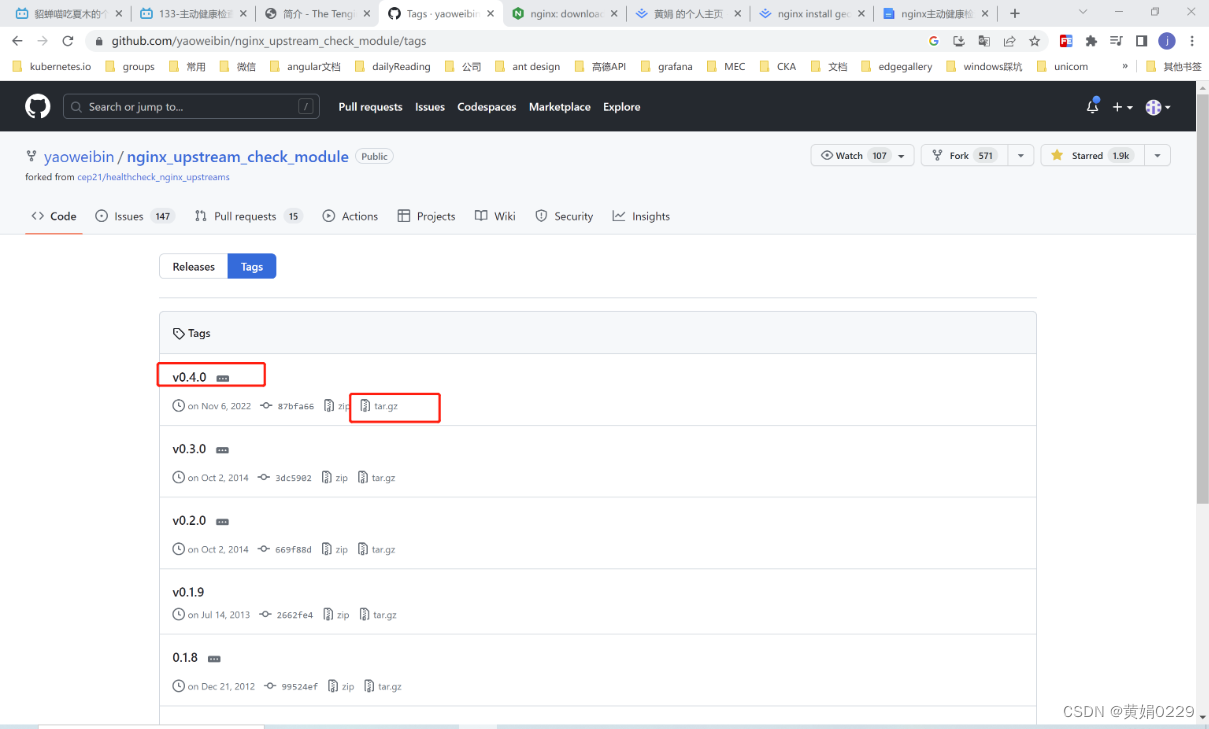Viewport: 1209px width, 729px height.
Task: Download the v0.2.0 tar.gz archive
Action: click(x=377, y=549)
